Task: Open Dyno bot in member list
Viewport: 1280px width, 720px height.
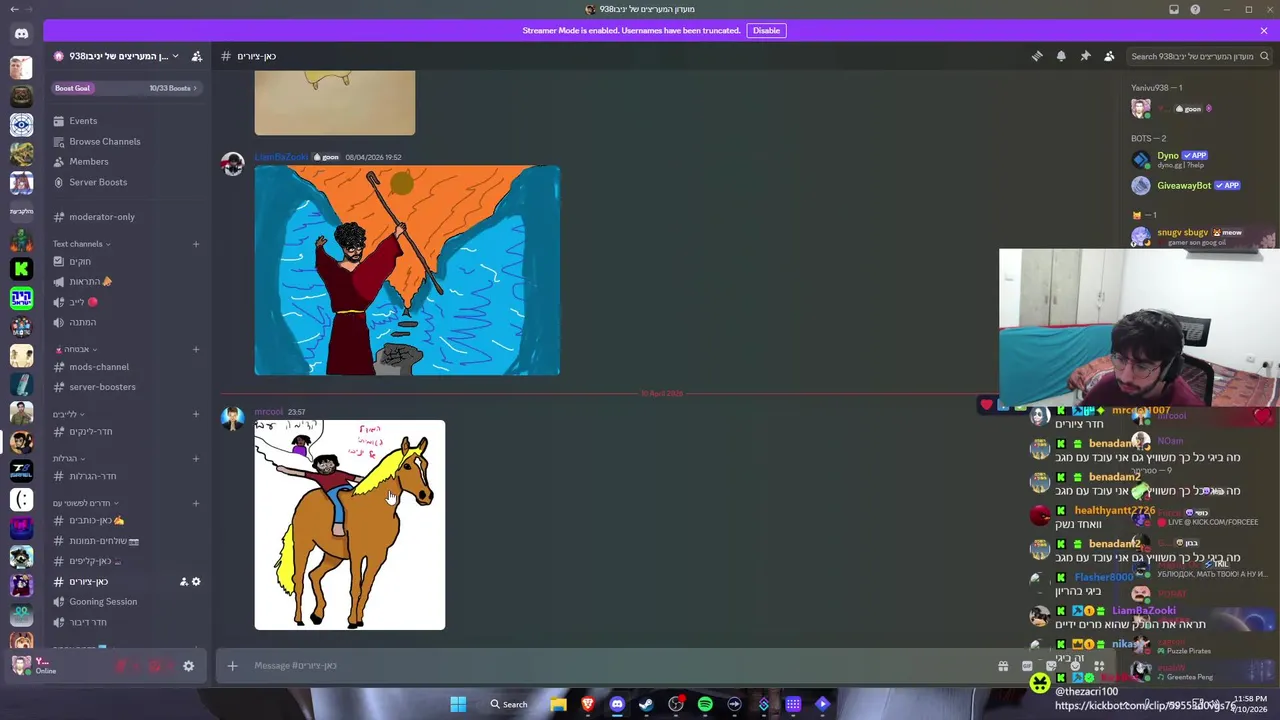Action: 1200,159
